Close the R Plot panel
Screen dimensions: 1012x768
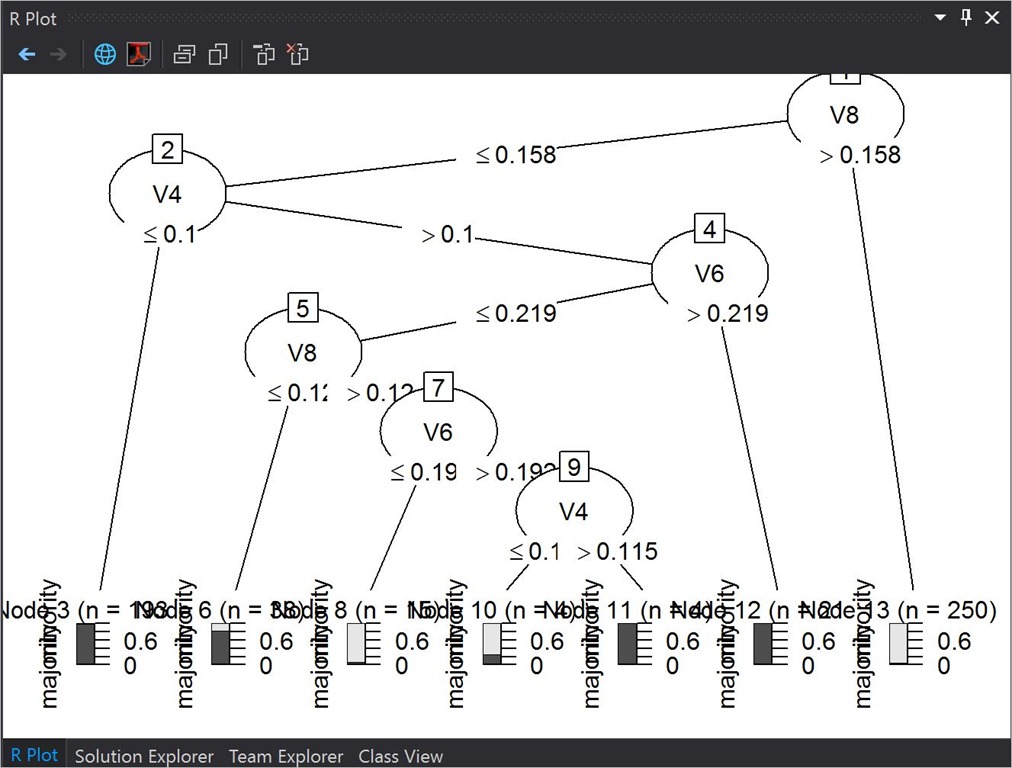(x=992, y=18)
